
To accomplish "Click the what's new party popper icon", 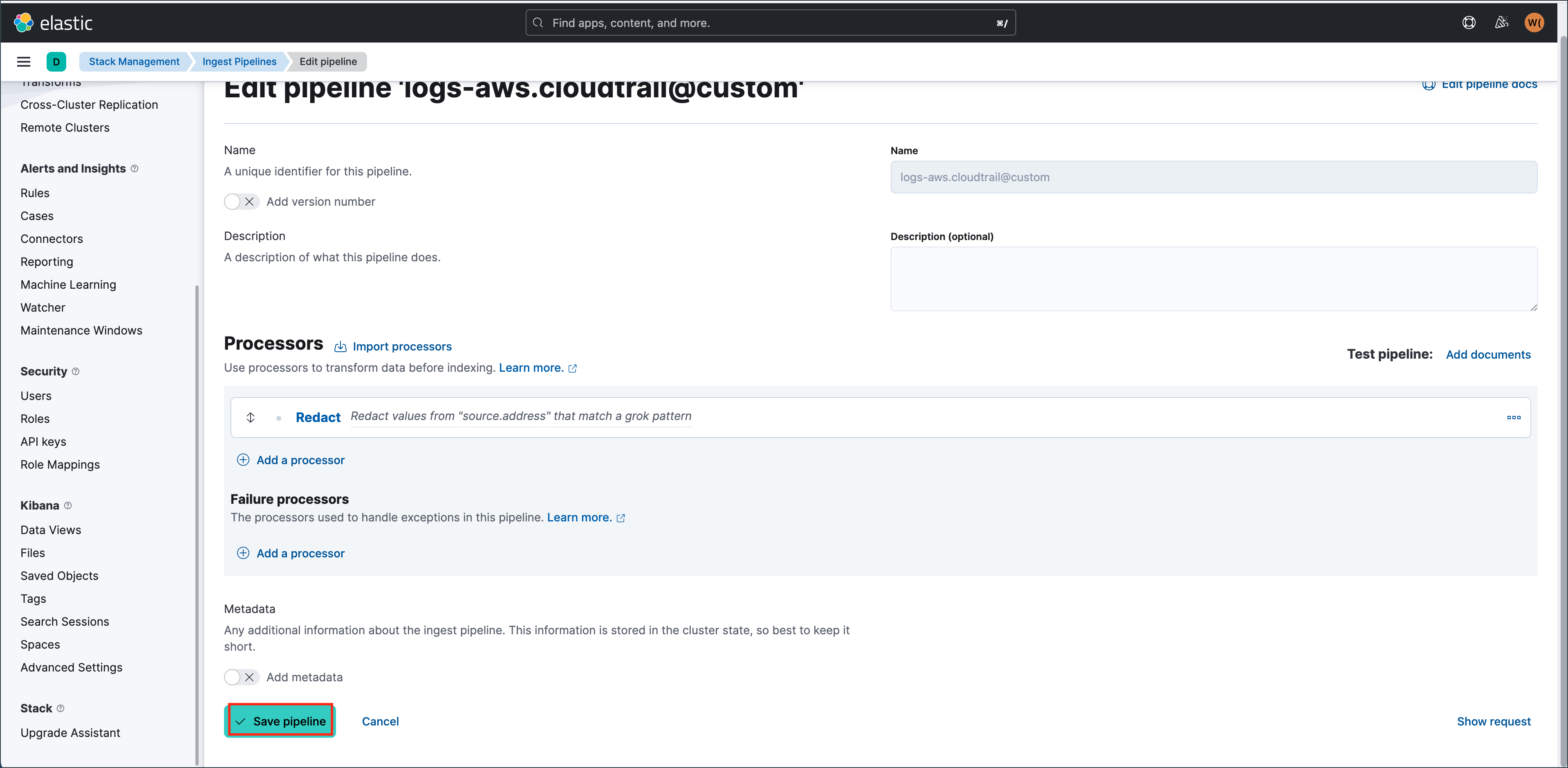I will [x=1501, y=22].
